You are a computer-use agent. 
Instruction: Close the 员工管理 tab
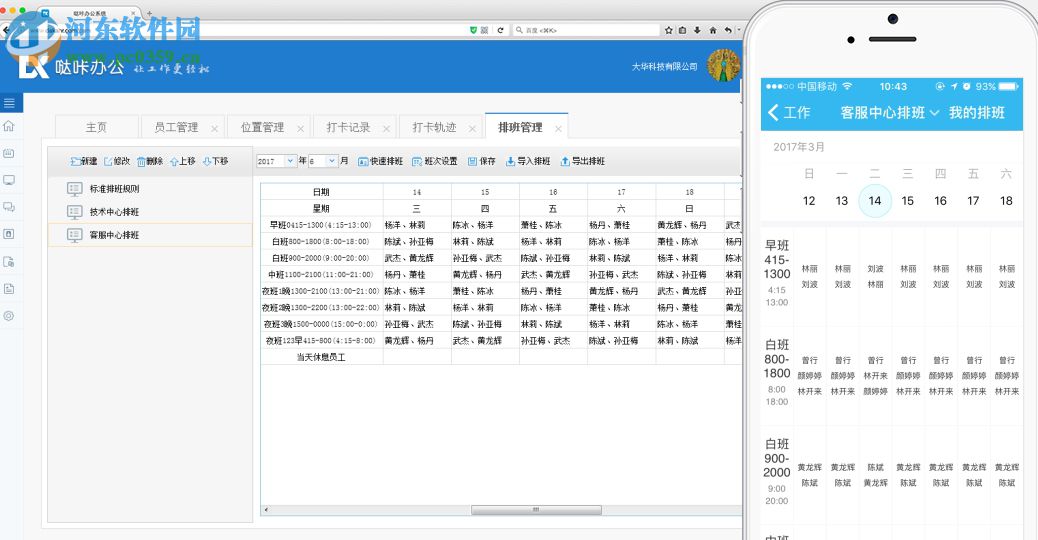(x=214, y=128)
